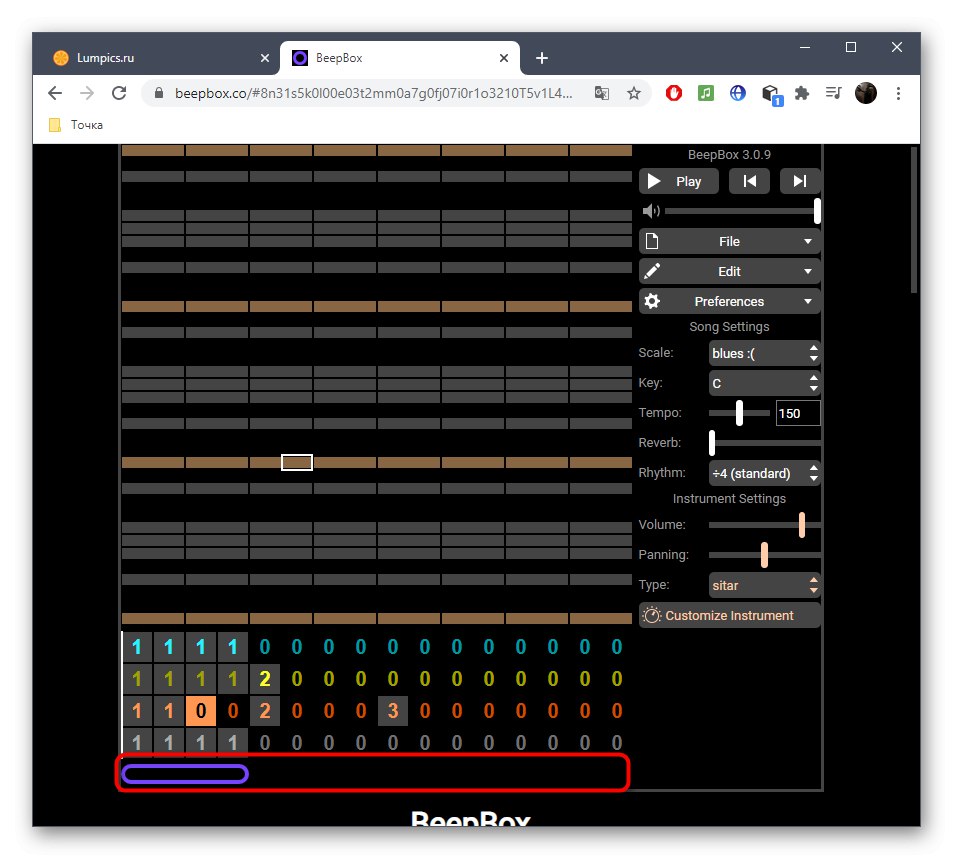Open the user profile avatar
Image resolution: width=953 pixels, height=859 pixels.
pyautogui.click(x=866, y=93)
